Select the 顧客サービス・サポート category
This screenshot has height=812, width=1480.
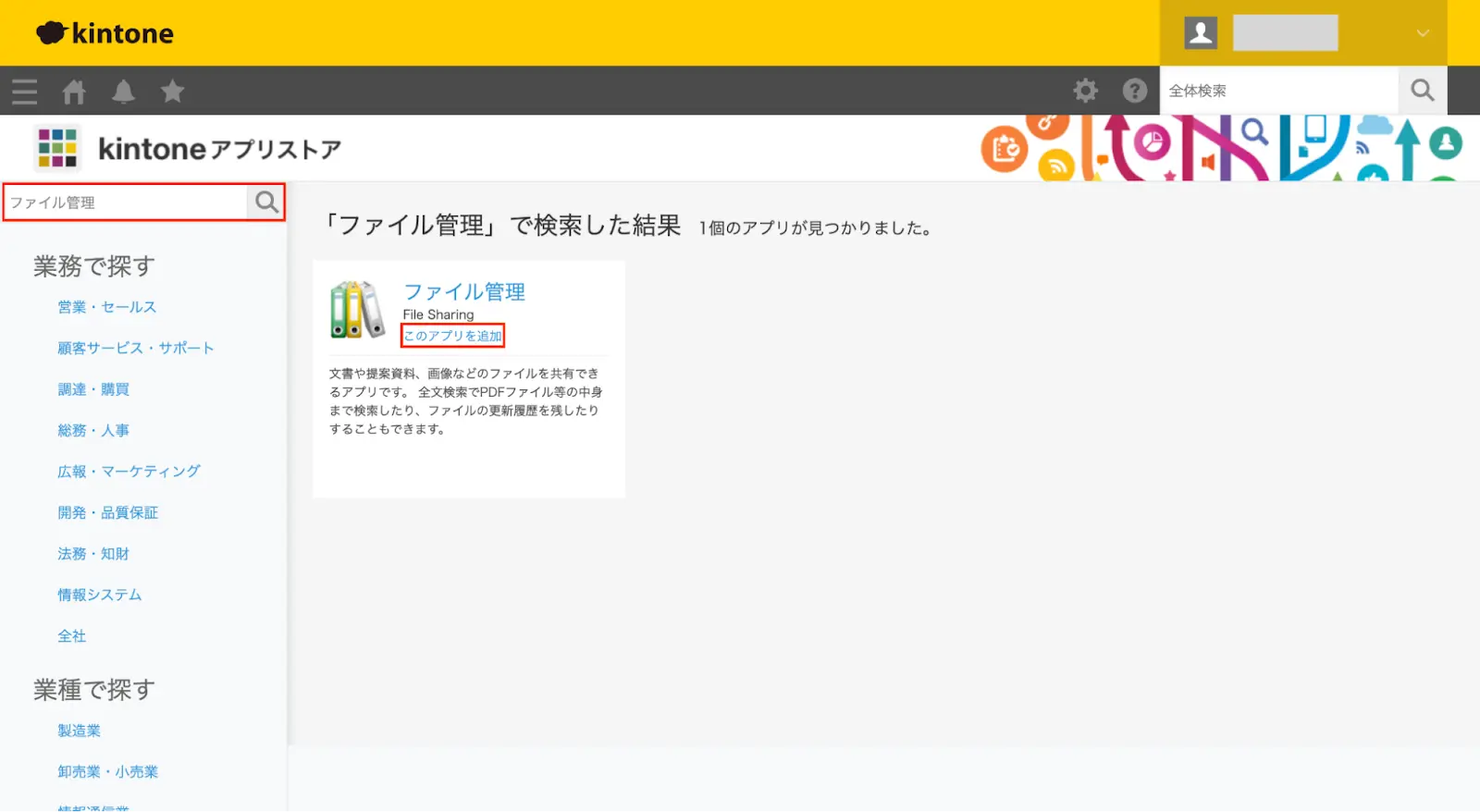pyautogui.click(x=136, y=348)
